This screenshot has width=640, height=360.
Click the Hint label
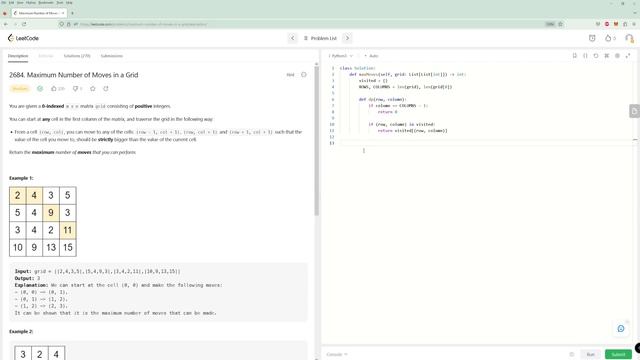click(290, 75)
